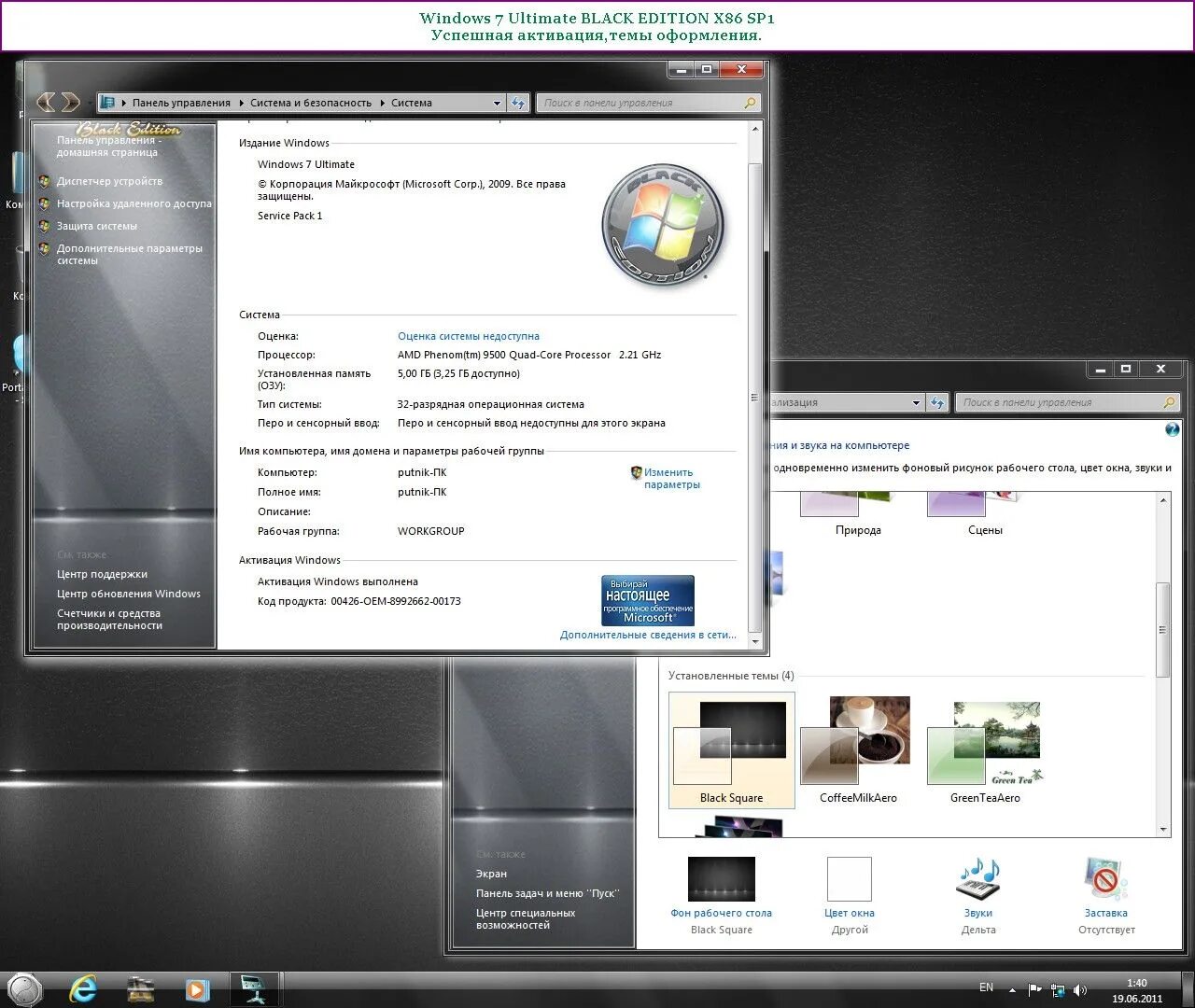Click the genuine Microsoft software badge

pyautogui.click(x=648, y=599)
